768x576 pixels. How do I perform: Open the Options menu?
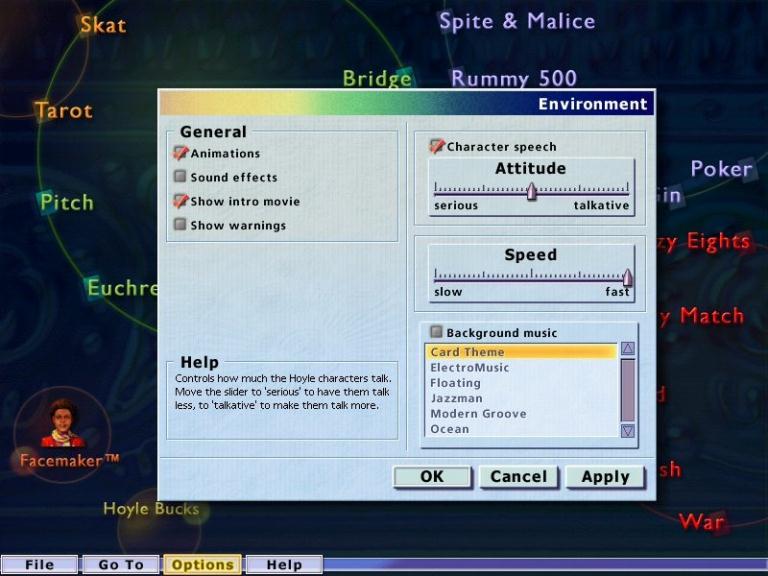[x=202, y=565]
